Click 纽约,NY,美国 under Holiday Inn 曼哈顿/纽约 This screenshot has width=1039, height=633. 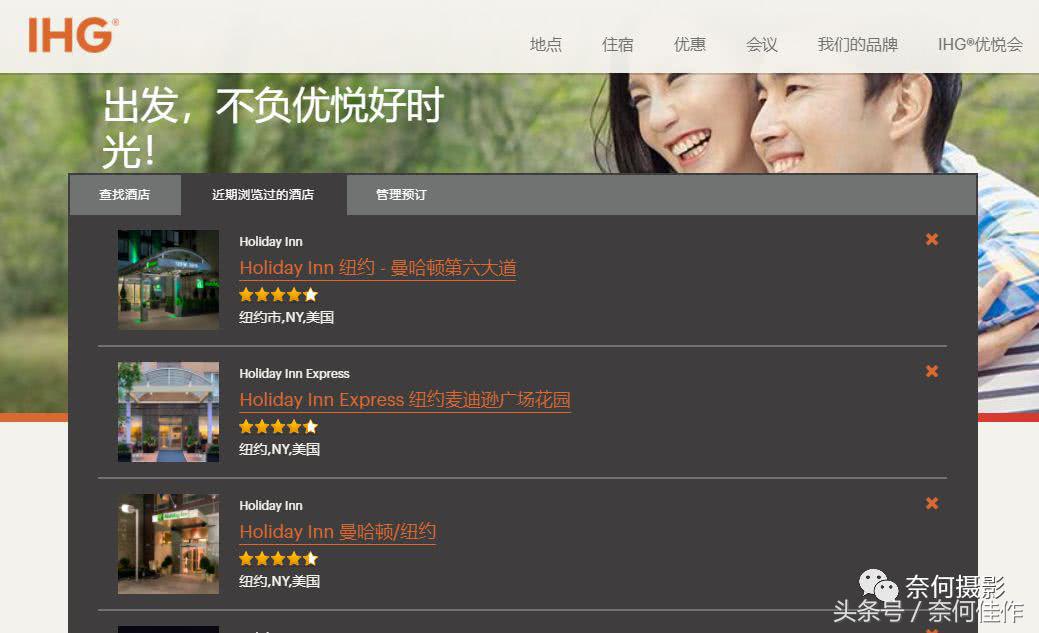point(280,581)
